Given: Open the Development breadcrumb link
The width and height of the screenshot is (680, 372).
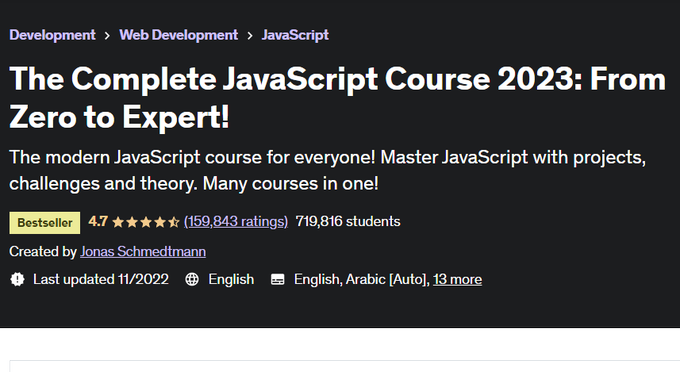Looking at the screenshot, I should [52, 35].
